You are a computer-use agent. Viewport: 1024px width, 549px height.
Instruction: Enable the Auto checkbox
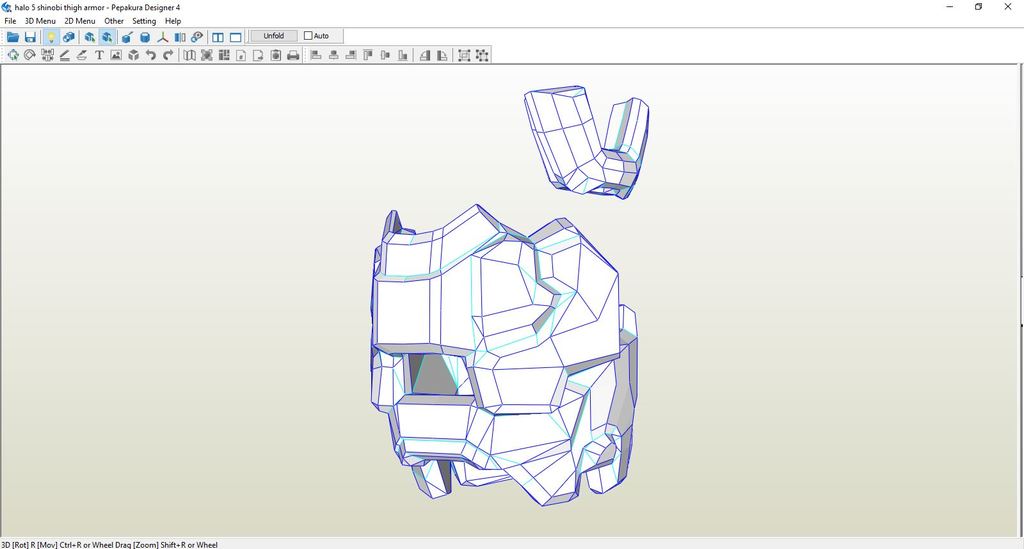pos(308,36)
